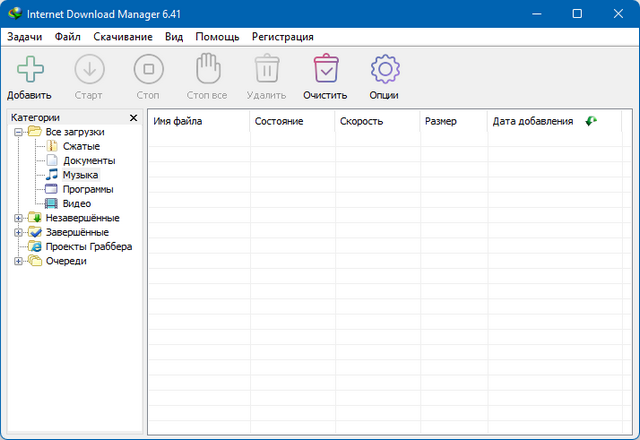The height and width of the screenshot is (440, 640).
Task: Open the Скачивание menu
Action: [x=123, y=37]
